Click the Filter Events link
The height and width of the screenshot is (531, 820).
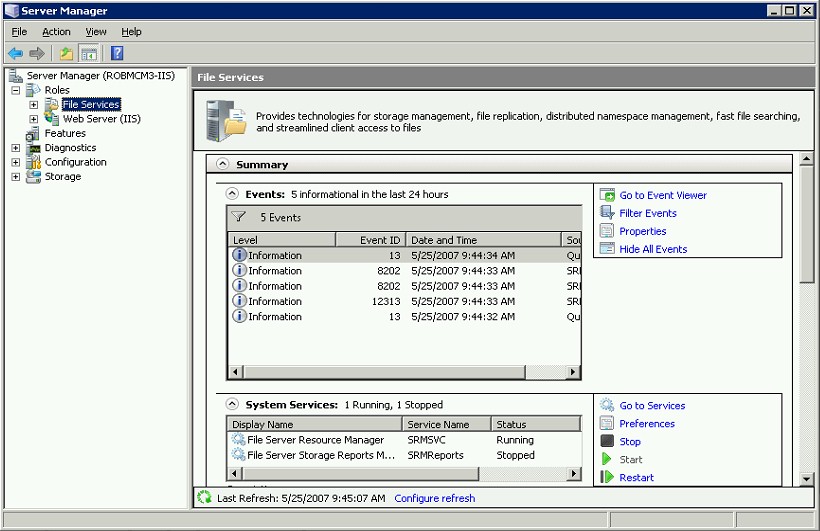(647, 213)
